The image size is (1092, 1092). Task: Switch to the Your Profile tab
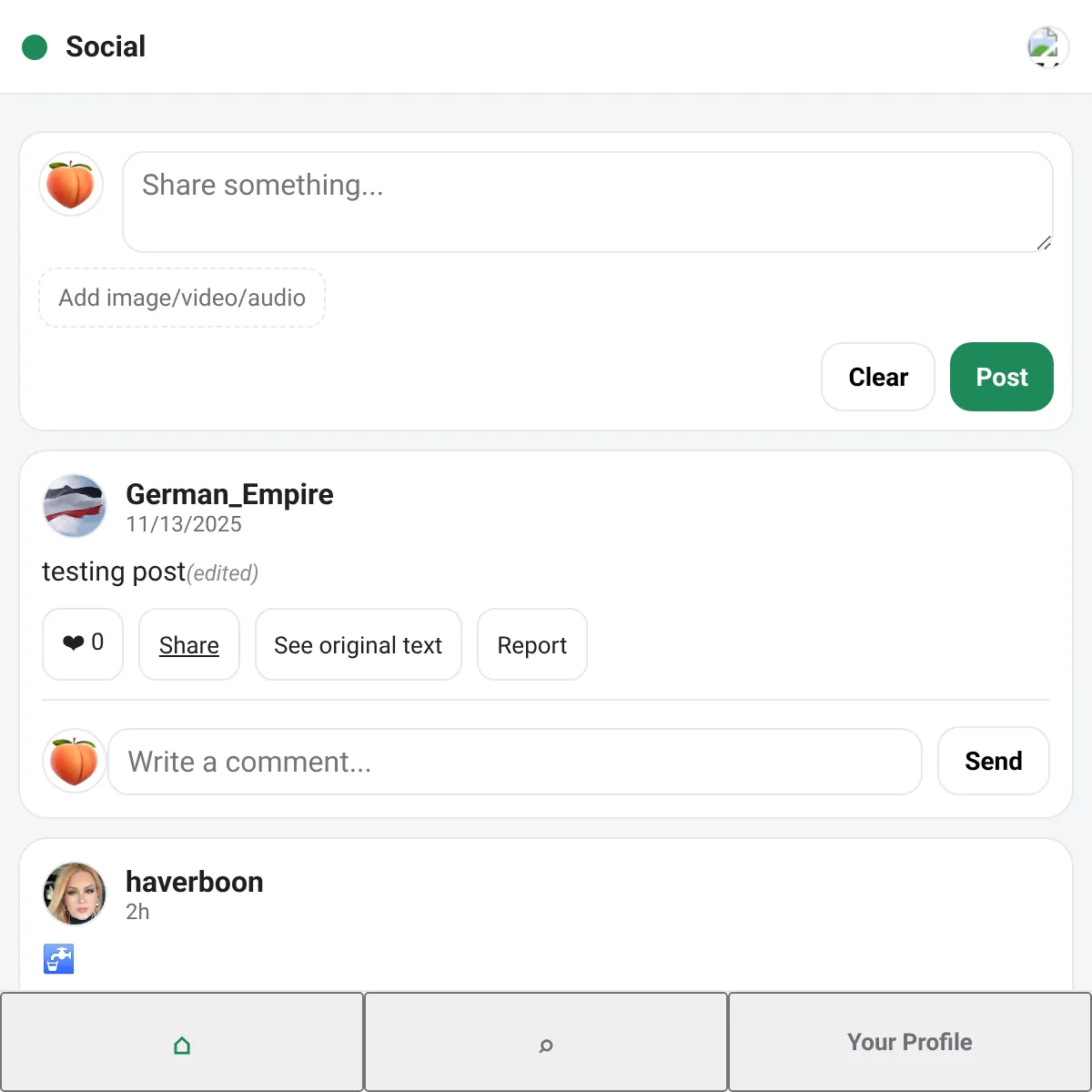tap(910, 1043)
